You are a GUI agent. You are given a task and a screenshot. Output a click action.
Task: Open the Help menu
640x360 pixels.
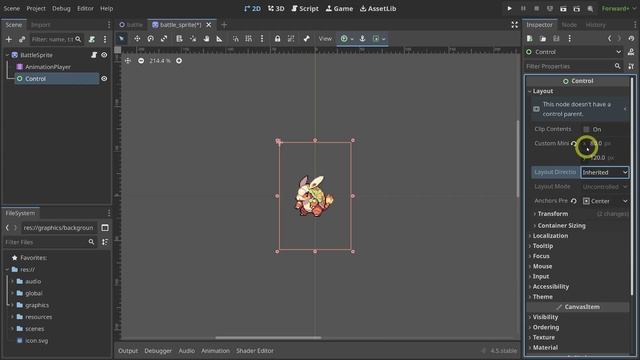[107, 8]
